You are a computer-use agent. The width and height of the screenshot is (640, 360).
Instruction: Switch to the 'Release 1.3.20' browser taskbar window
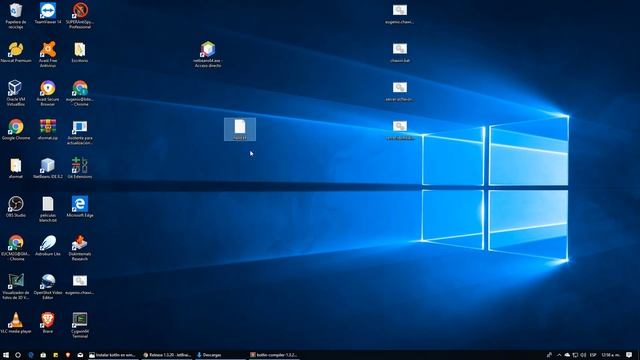(167, 355)
